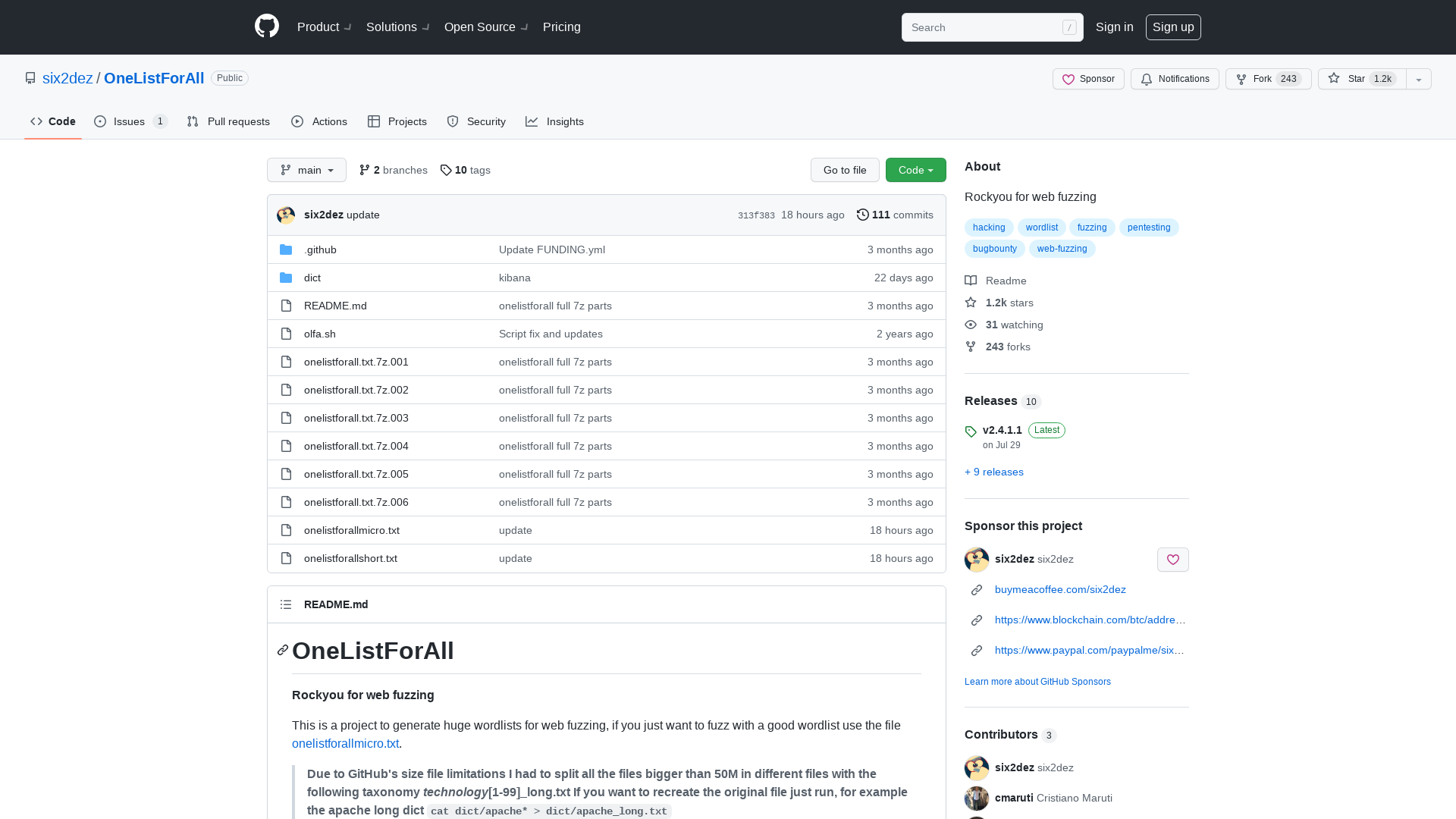
Task: Open commit hash 313f383
Action: pyautogui.click(x=756, y=215)
